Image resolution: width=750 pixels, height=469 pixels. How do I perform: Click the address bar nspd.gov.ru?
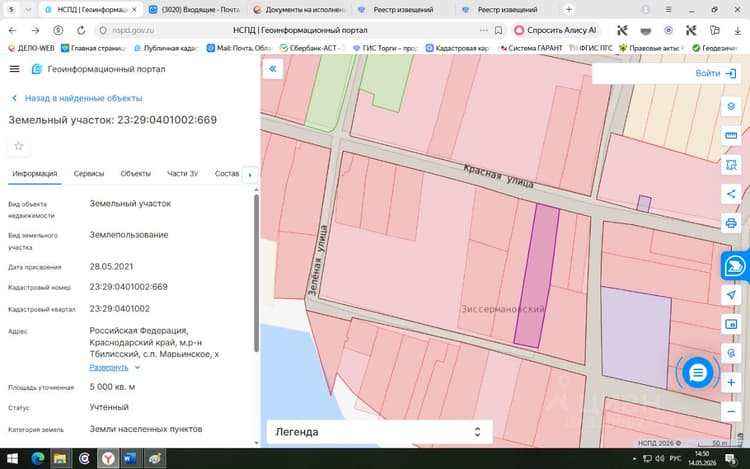click(x=133, y=30)
